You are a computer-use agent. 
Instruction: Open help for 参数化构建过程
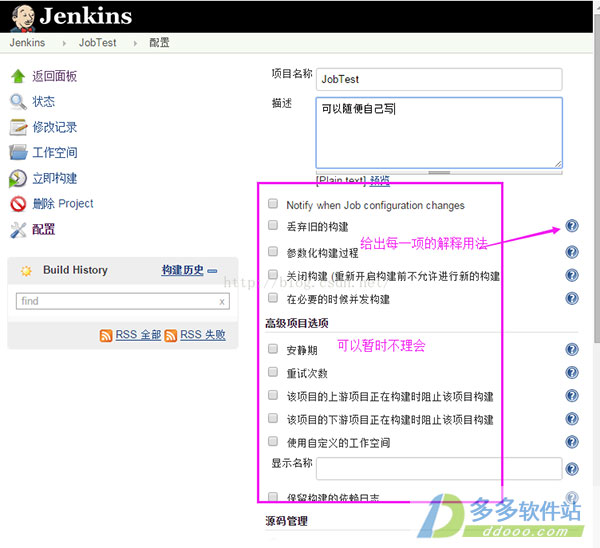pos(572,252)
